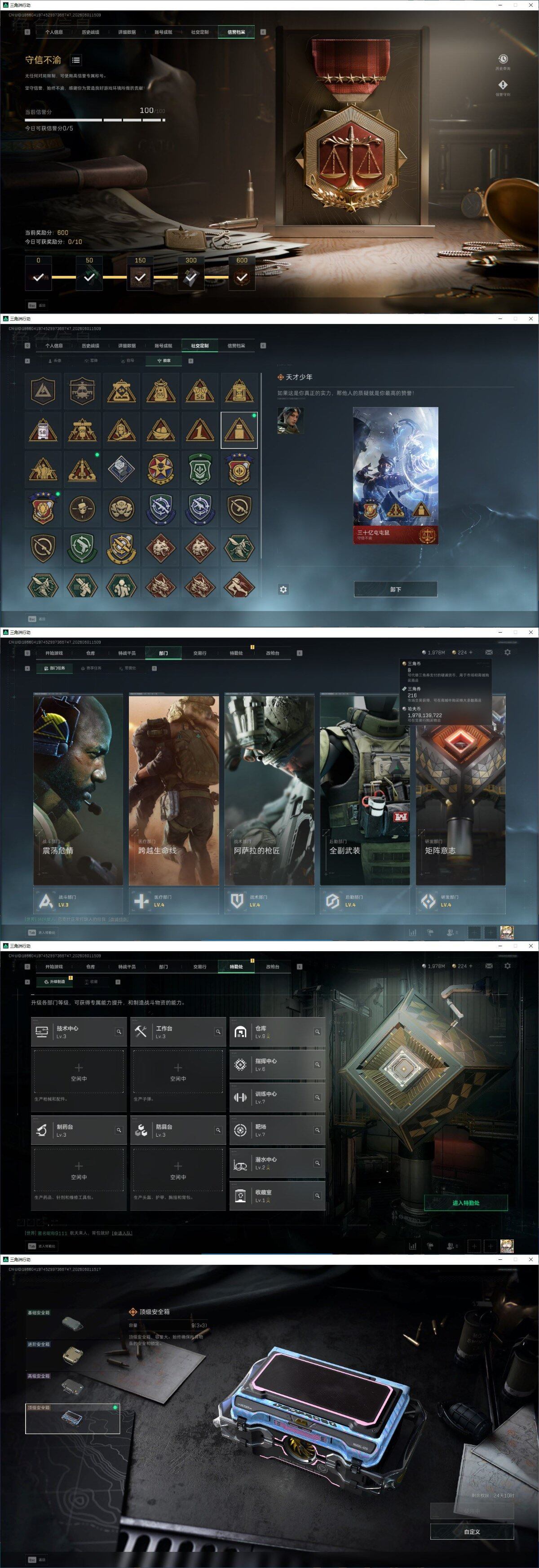The width and height of the screenshot is (539, 1568).
Task: Click the 空闲中 plus slot under 制药台
Action: [79, 1170]
